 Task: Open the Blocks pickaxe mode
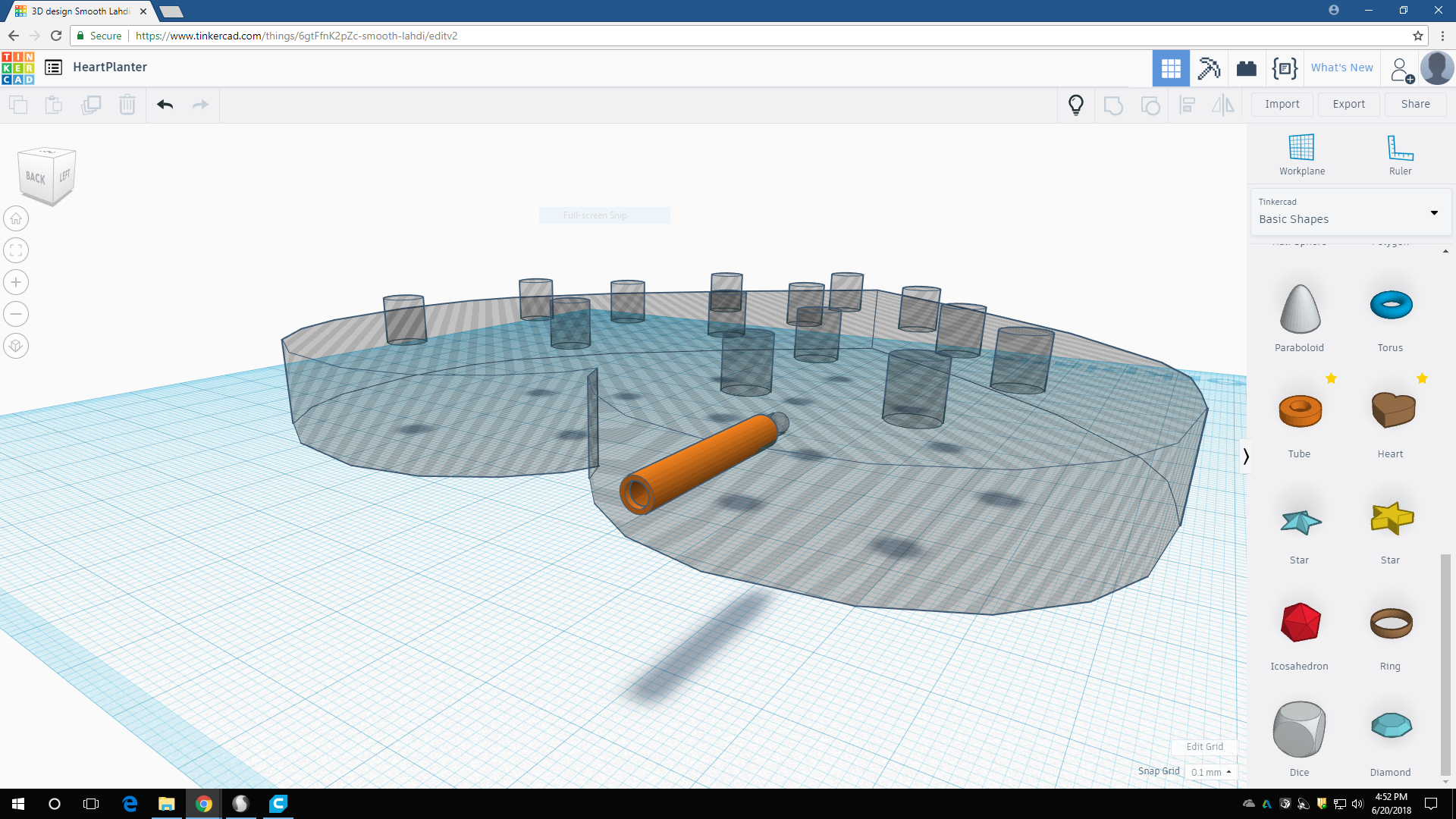(x=1209, y=68)
